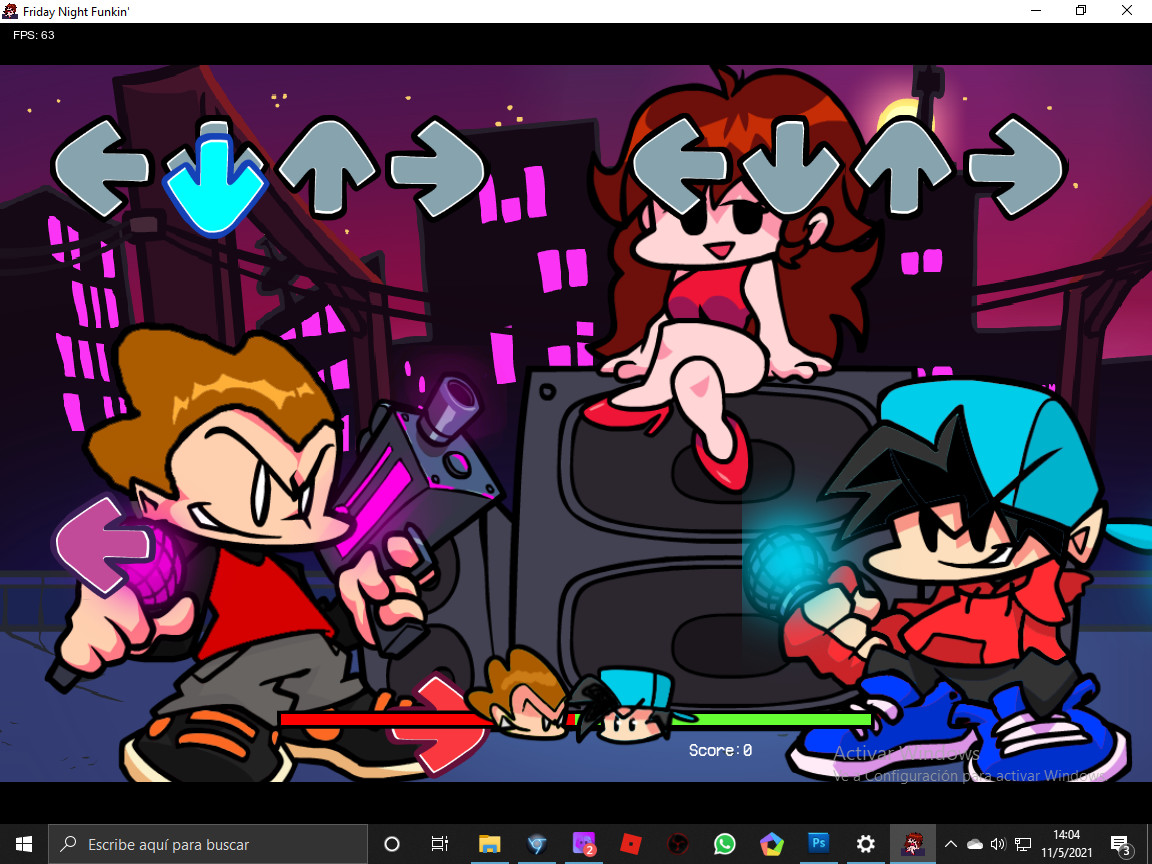Open Cortana circle button in taskbar
This screenshot has width=1152, height=864.
point(392,844)
